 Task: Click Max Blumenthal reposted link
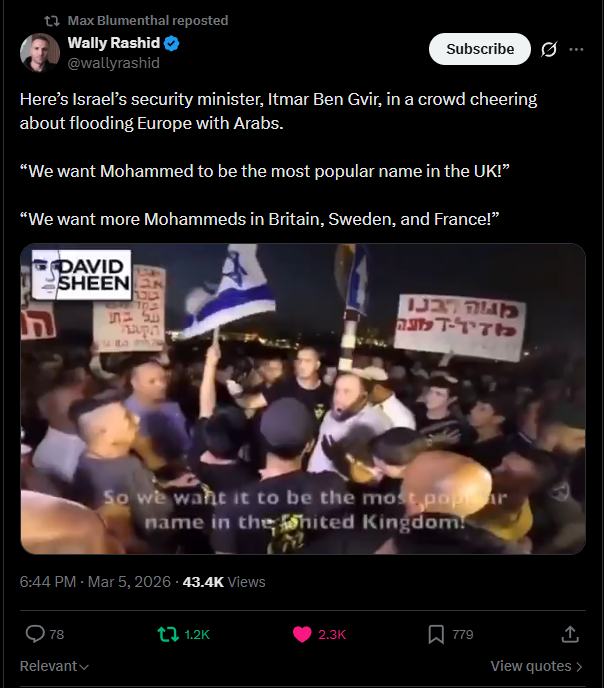pos(148,21)
